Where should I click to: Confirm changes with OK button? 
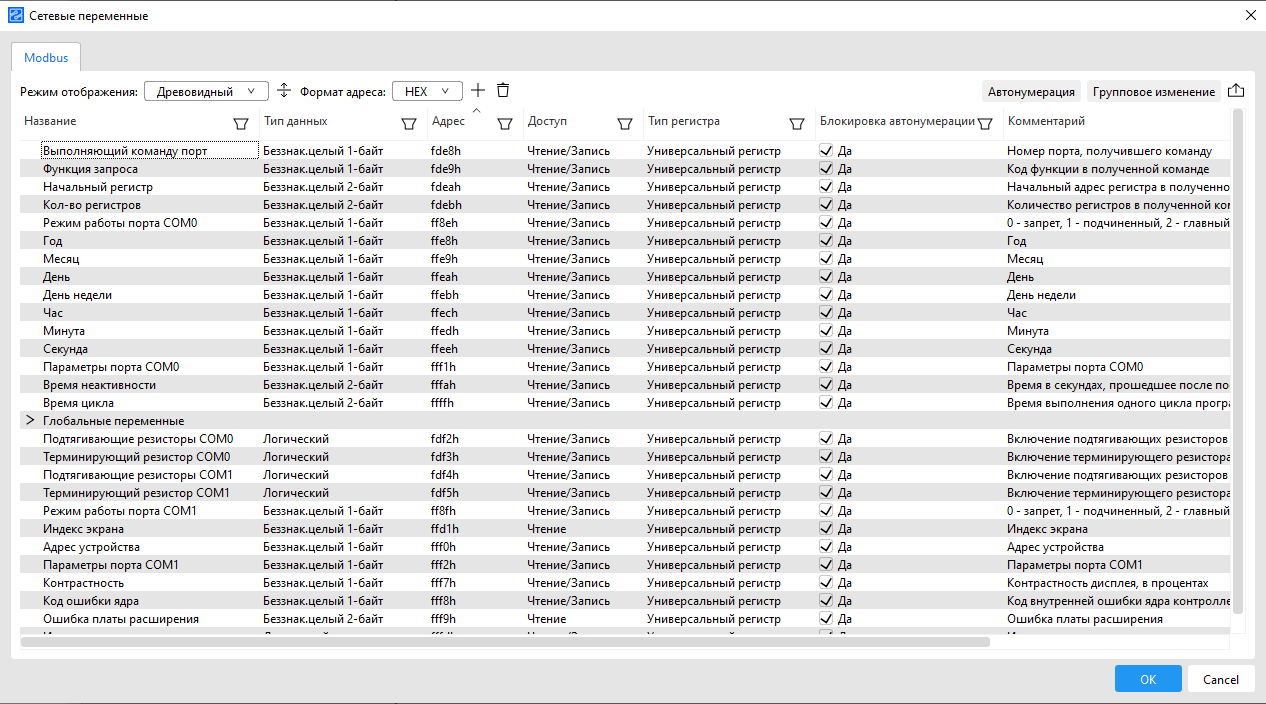[x=1147, y=678]
